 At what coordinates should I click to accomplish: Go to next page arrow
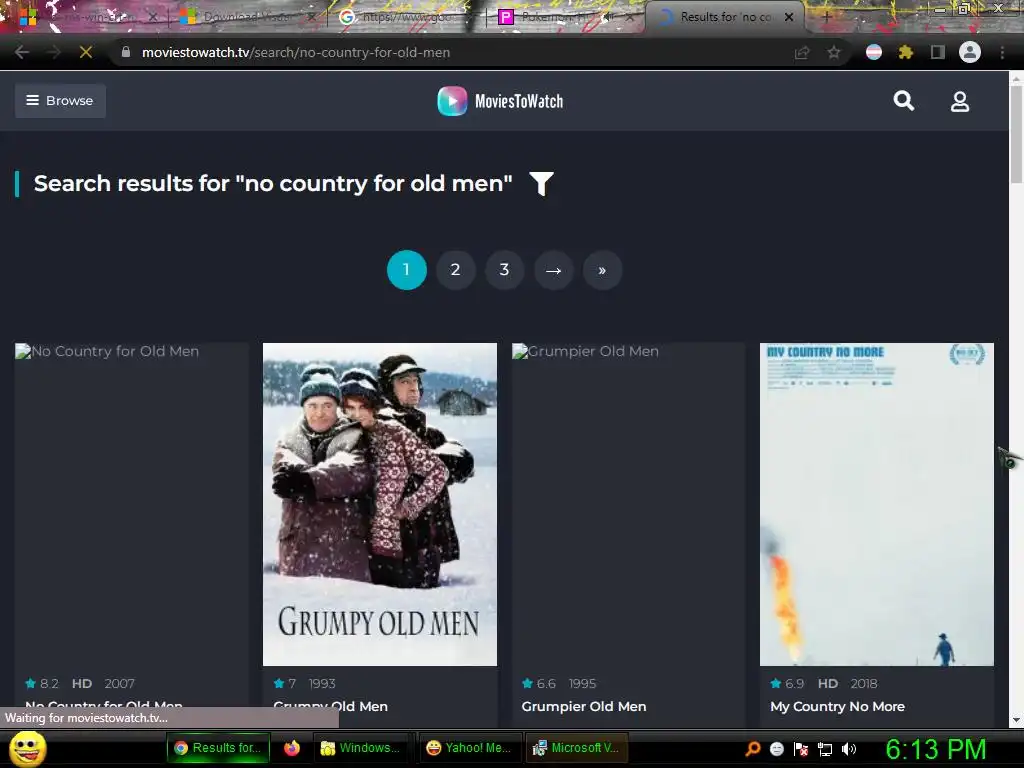click(553, 270)
